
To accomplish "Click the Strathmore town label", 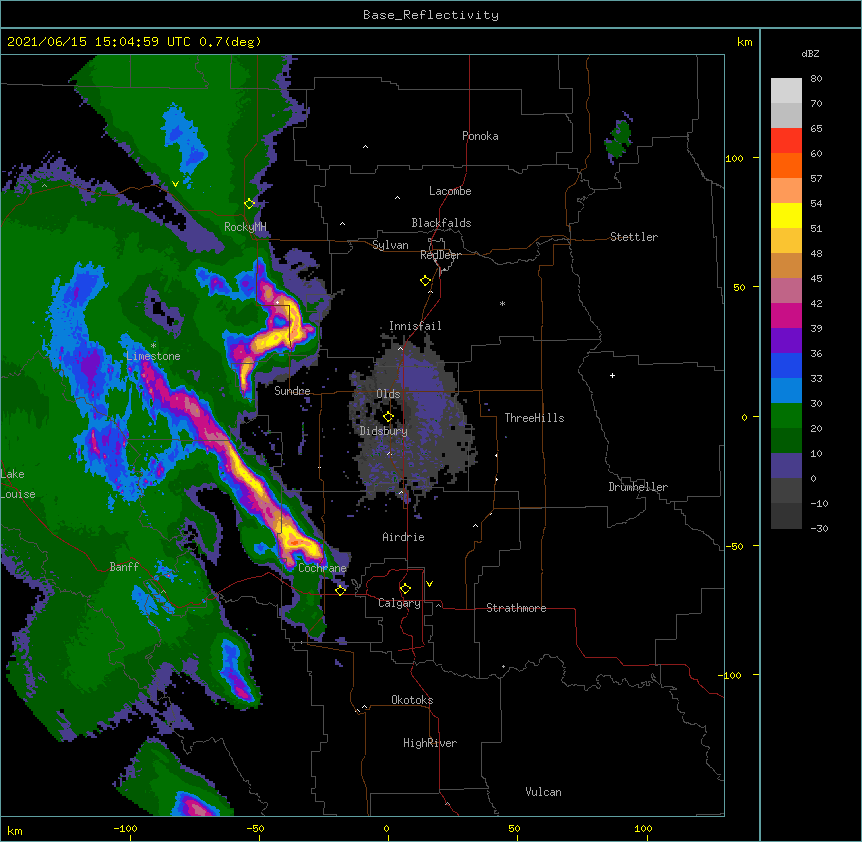I will coord(516,608).
